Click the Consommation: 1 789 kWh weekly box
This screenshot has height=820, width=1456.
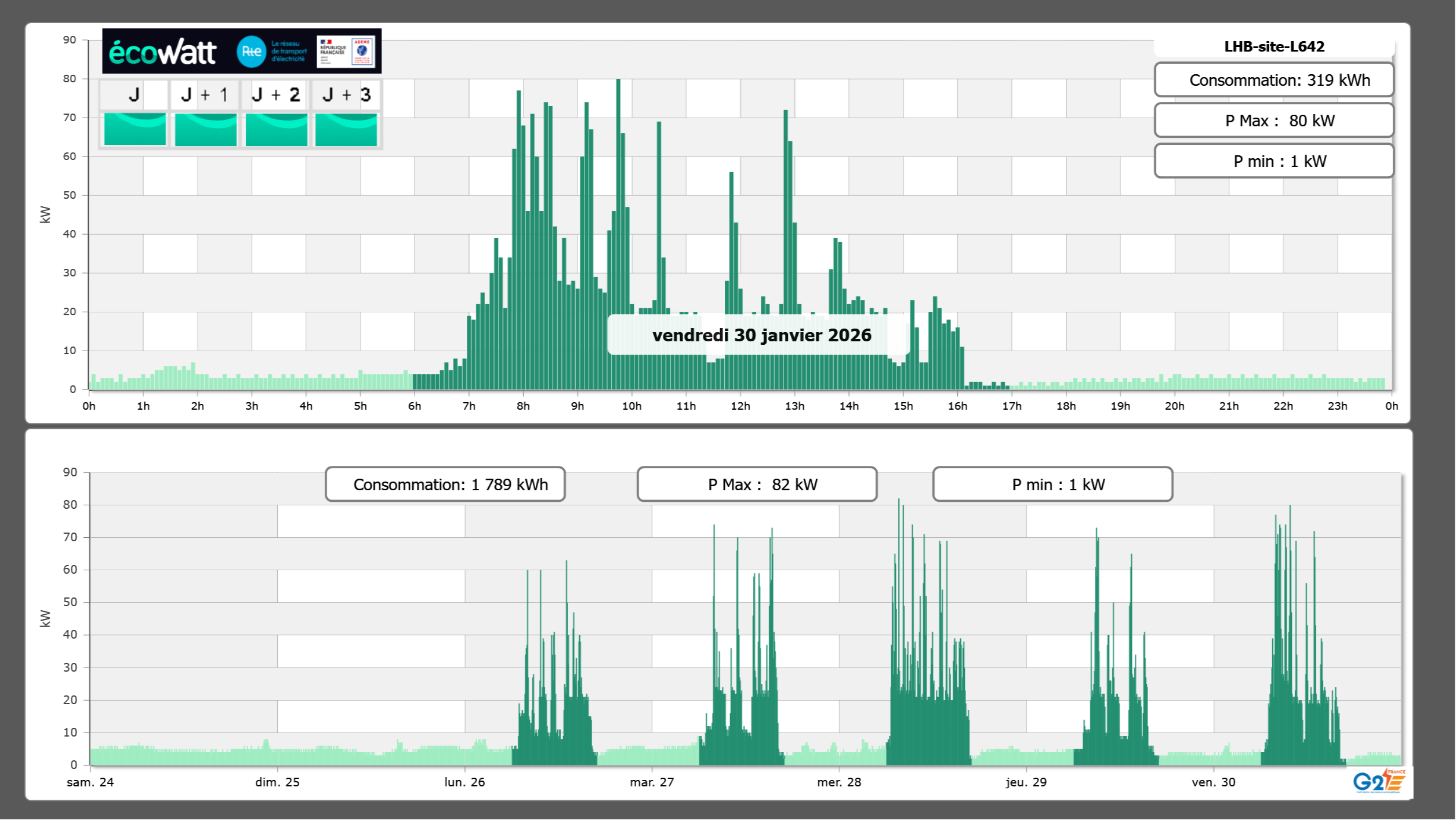[445, 484]
